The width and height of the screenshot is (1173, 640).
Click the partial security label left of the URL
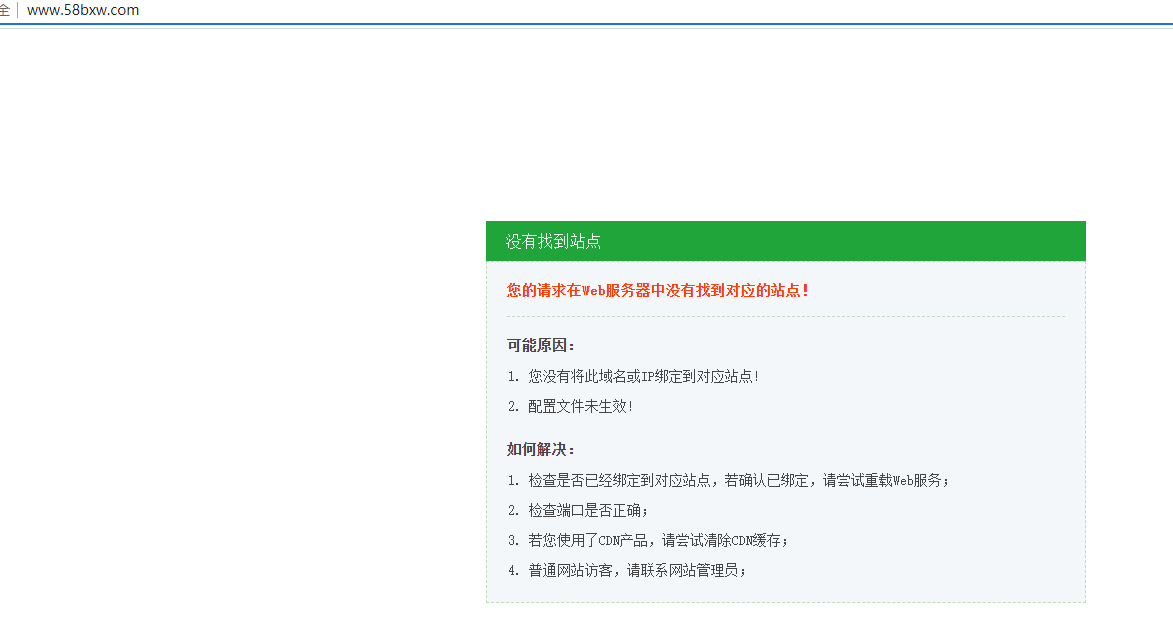[4, 10]
